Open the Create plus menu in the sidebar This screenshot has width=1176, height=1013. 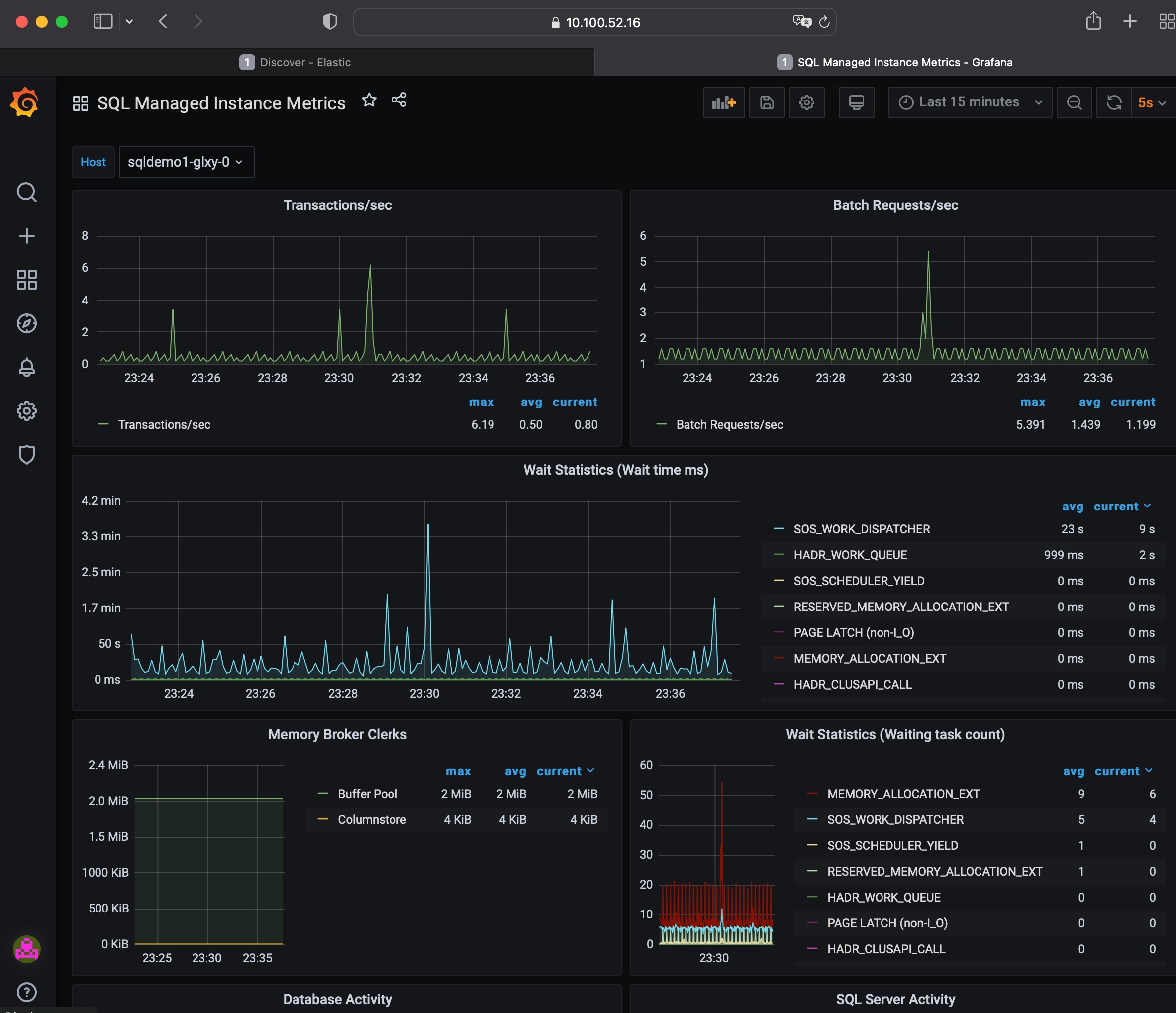pyautogui.click(x=27, y=236)
